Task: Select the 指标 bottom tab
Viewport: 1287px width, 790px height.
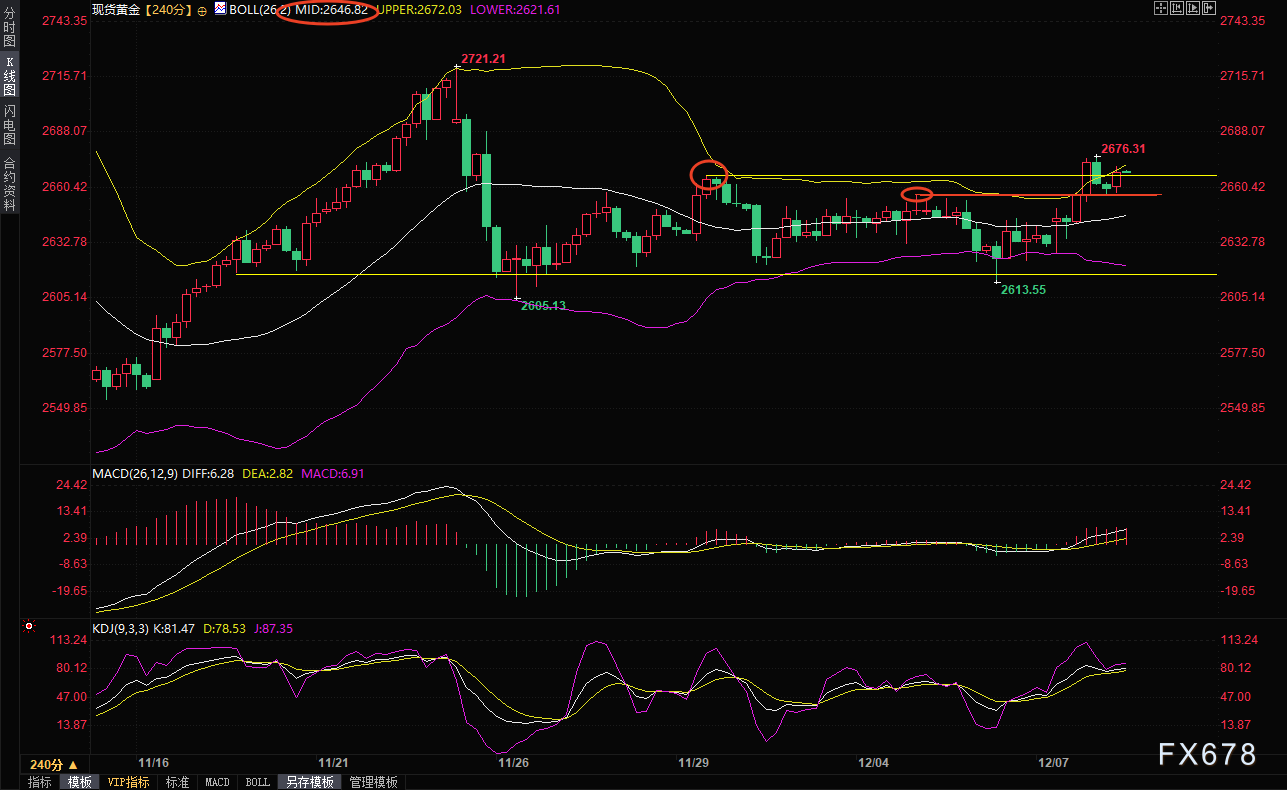Action: coord(40,782)
